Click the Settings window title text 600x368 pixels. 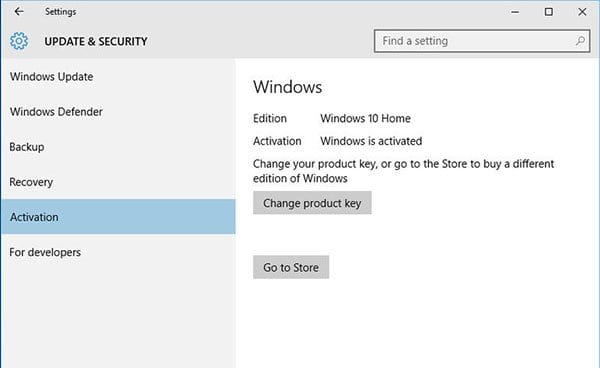[60, 12]
